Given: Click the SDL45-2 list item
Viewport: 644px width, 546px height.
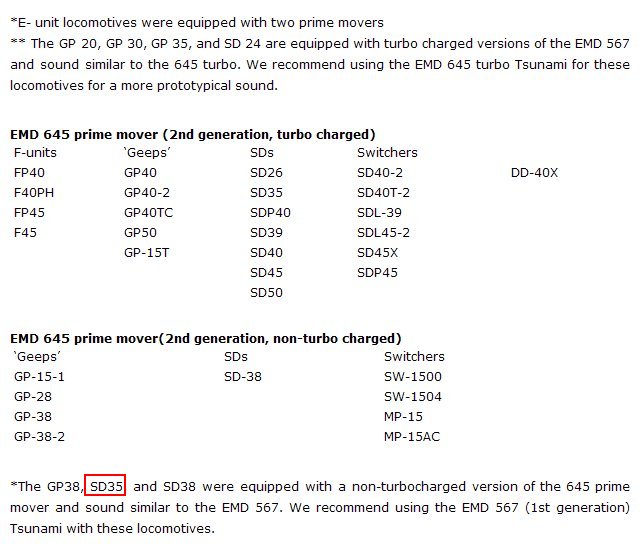Looking at the screenshot, I should (x=383, y=233).
